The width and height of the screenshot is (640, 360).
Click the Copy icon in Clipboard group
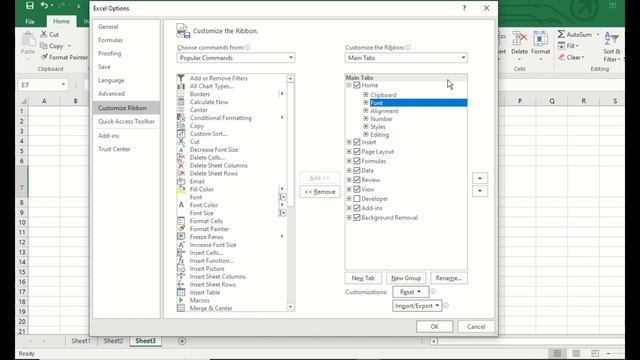click(x=44, y=46)
